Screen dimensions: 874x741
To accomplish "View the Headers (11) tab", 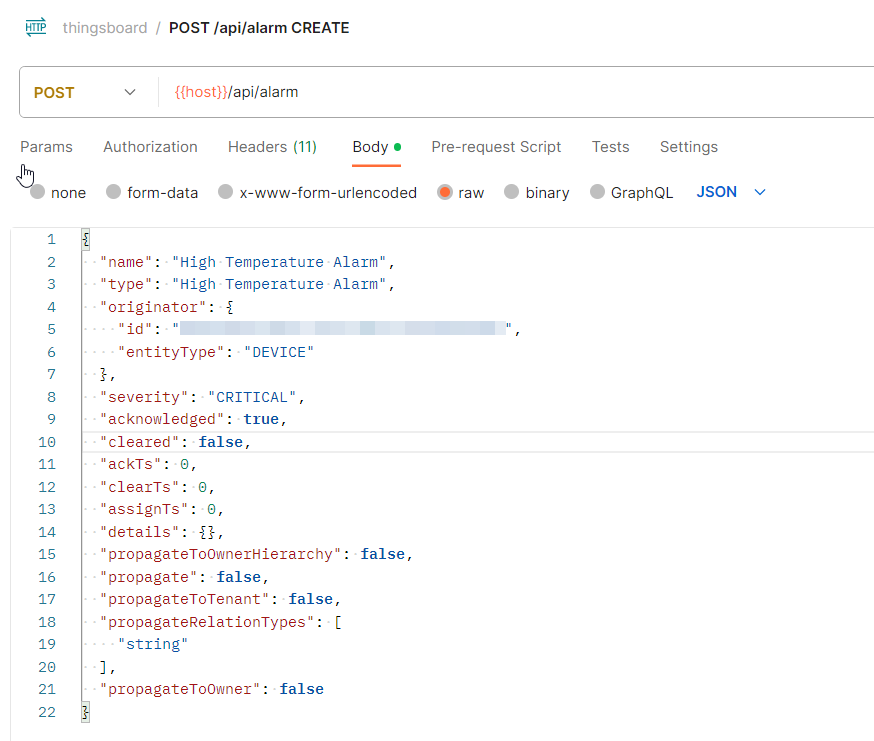I will coord(271,147).
